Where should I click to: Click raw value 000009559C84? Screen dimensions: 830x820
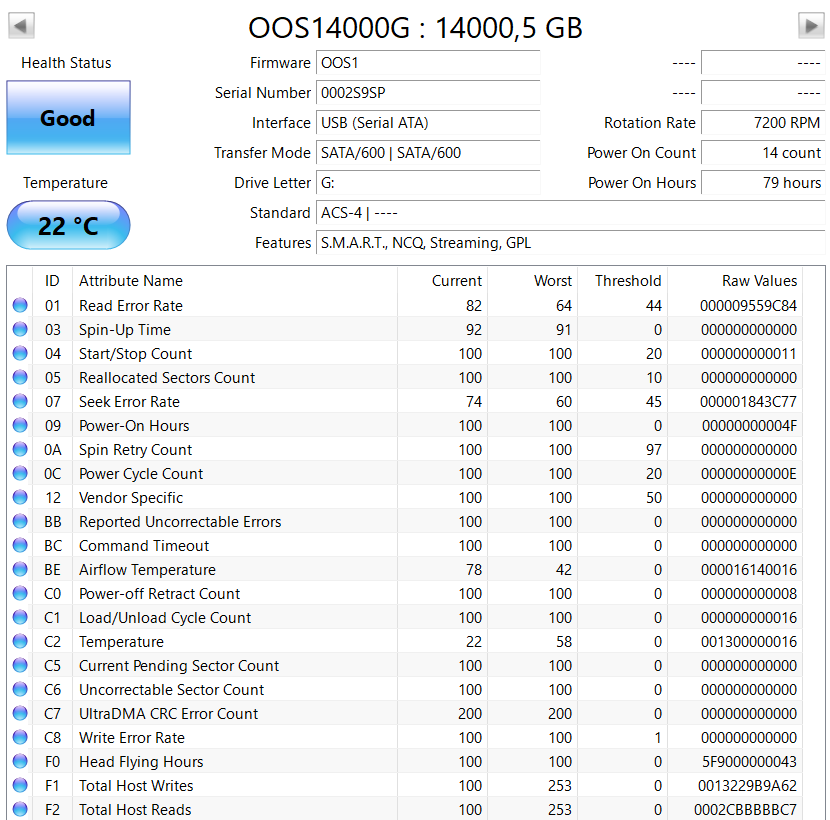tap(748, 305)
